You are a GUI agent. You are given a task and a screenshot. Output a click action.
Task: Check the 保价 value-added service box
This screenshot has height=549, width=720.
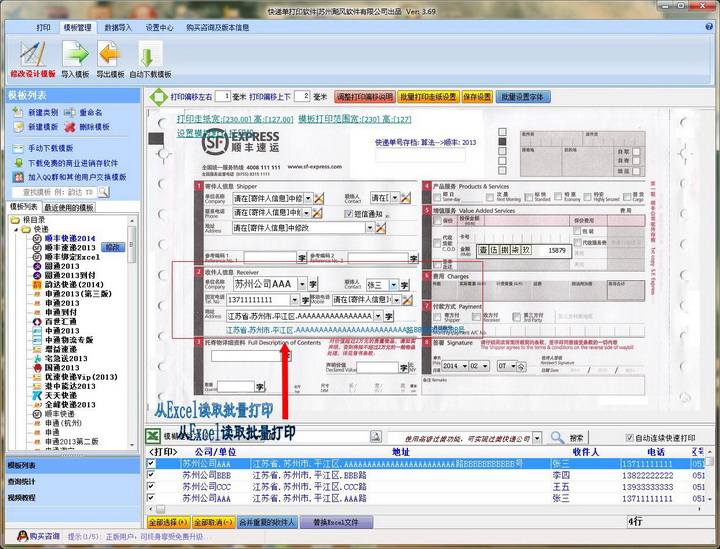(x=437, y=221)
